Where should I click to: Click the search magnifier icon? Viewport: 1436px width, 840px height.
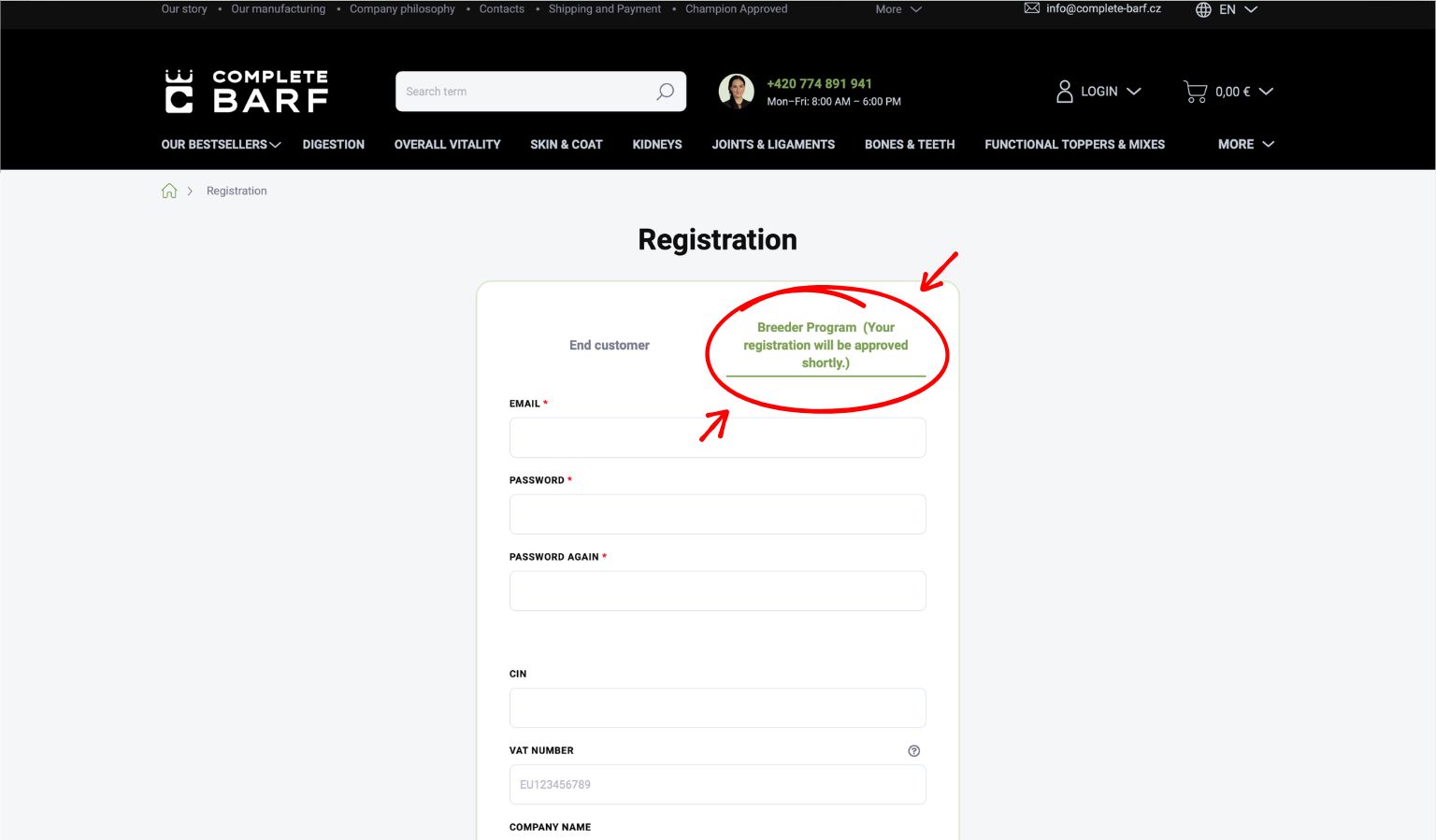coord(665,92)
